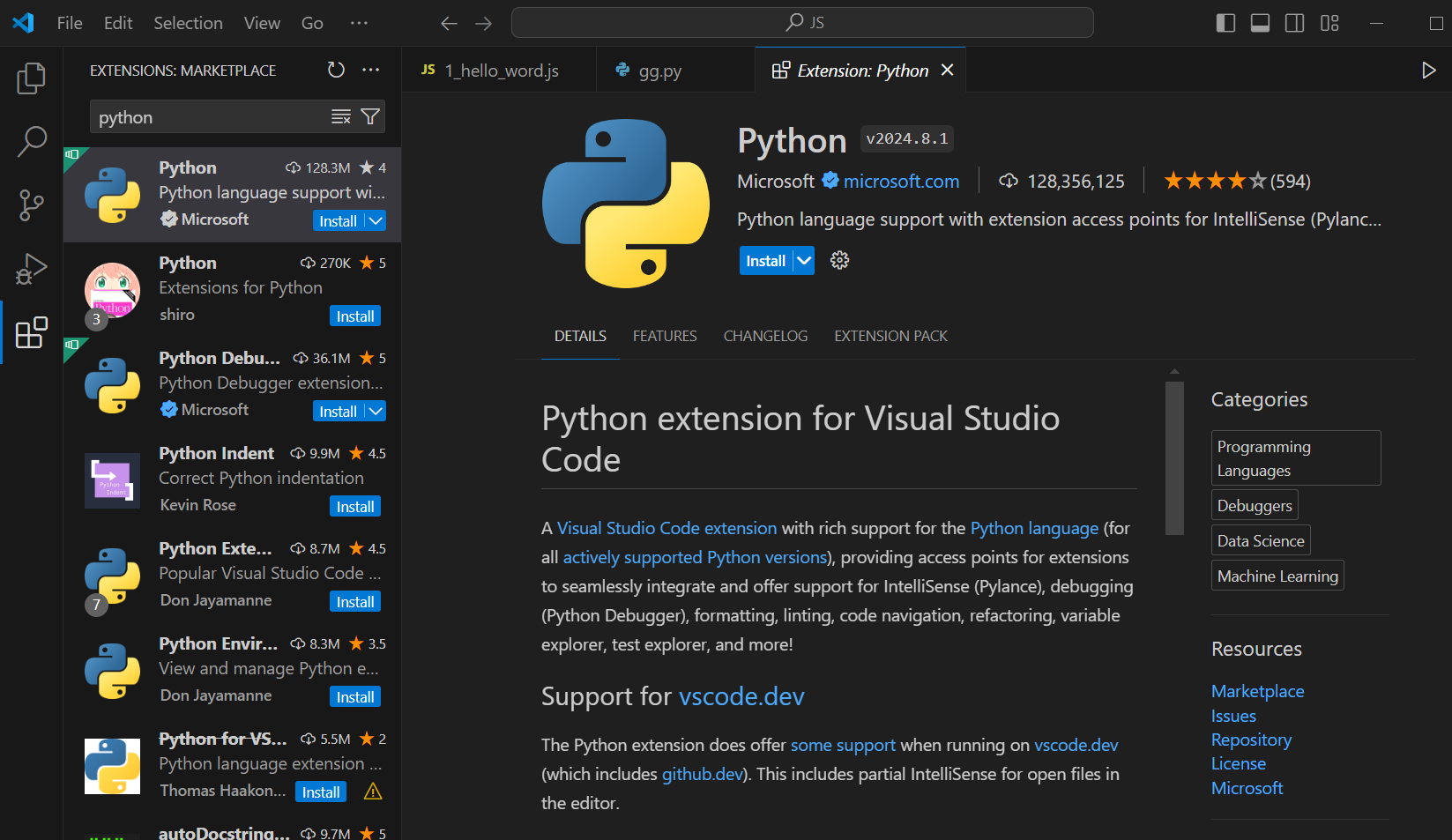
Task: Toggle the secondary side bar visibility
Action: click(1294, 23)
